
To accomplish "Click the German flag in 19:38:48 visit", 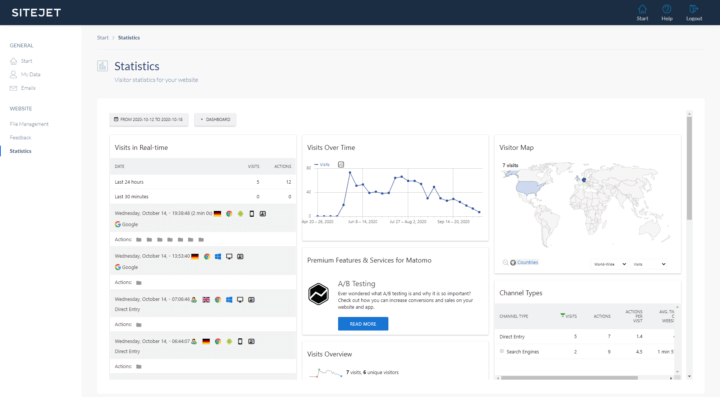I will tap(218, 213).
